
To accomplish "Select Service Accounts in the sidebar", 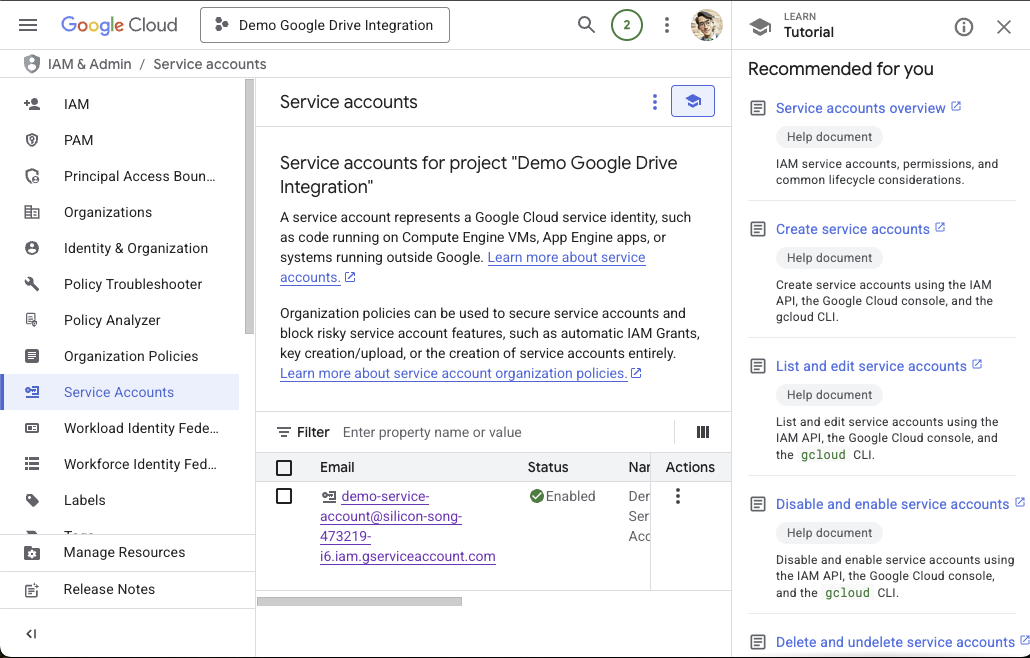I will (121, 392).
